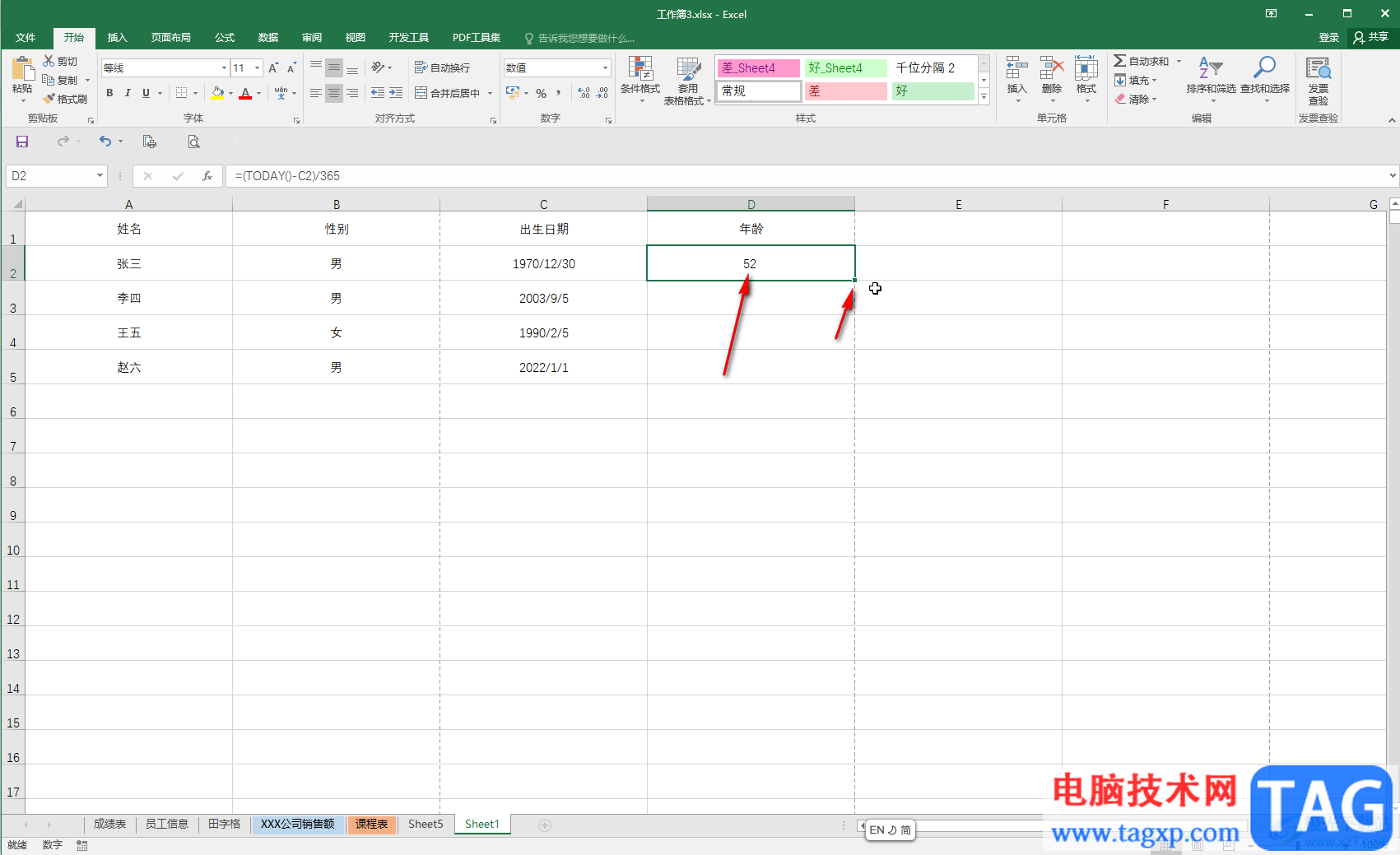Viewport: 1400px width, 855px height.
Task: Select cell C3 with 2003/9/5
Action: 544,298
